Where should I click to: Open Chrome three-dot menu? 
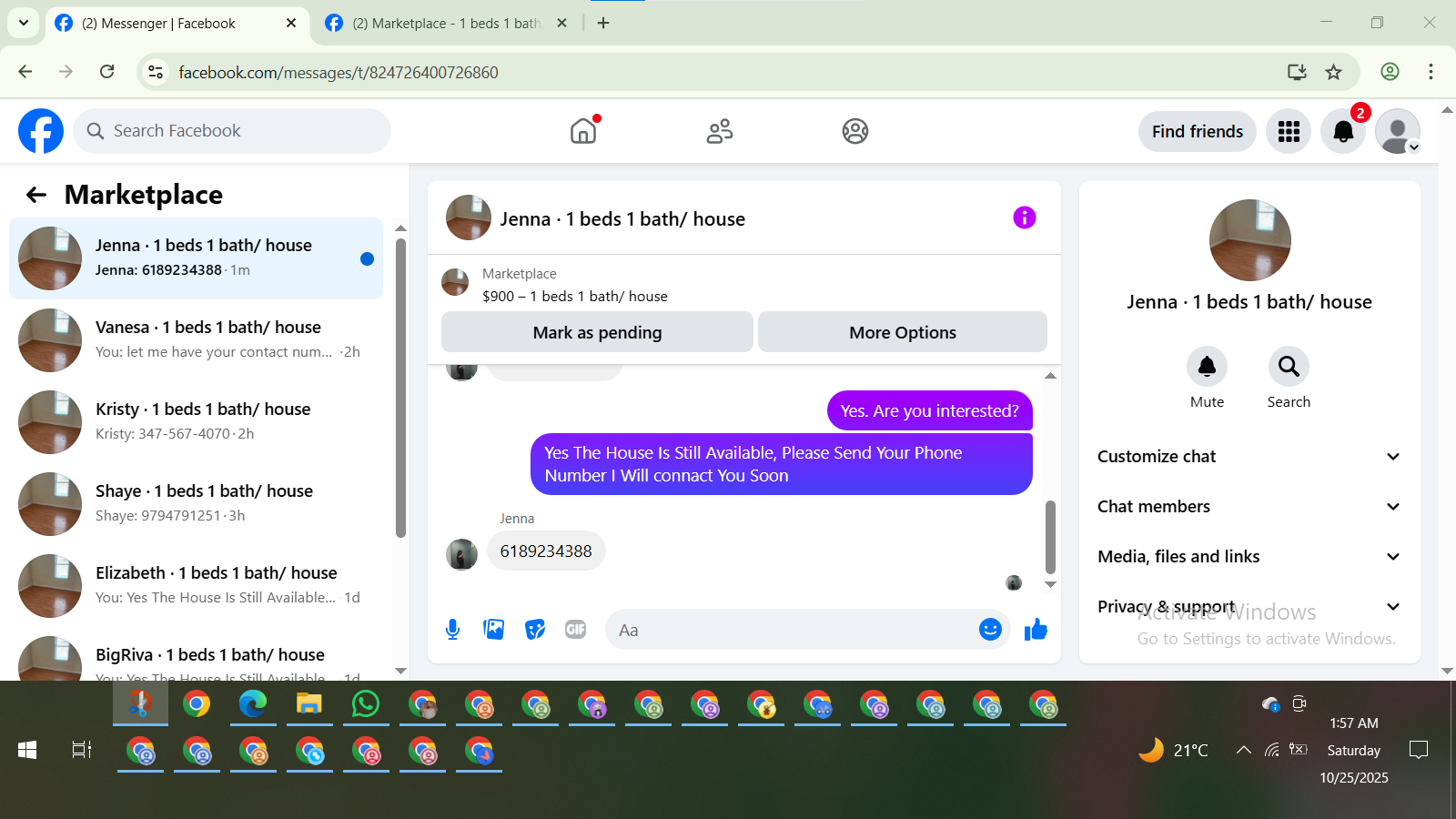[1431, 72]
